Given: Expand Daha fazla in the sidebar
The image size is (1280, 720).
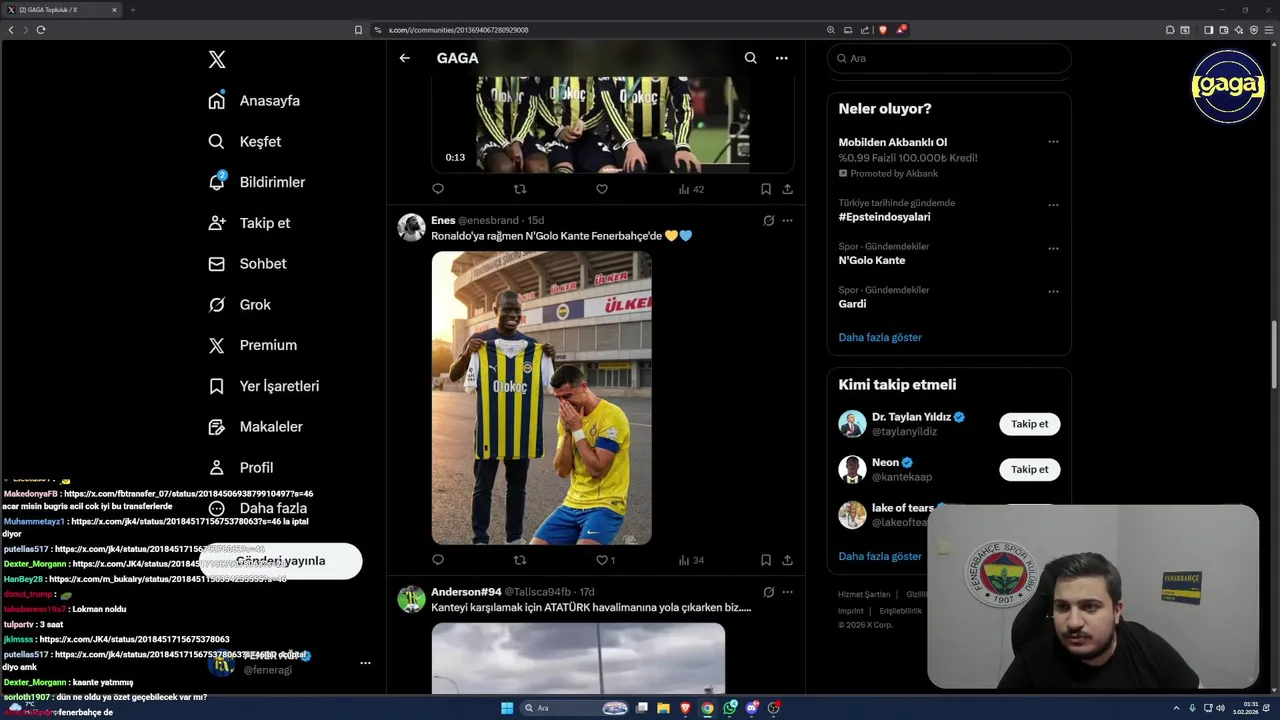Looking at the screenshot, I should [257, 508].
